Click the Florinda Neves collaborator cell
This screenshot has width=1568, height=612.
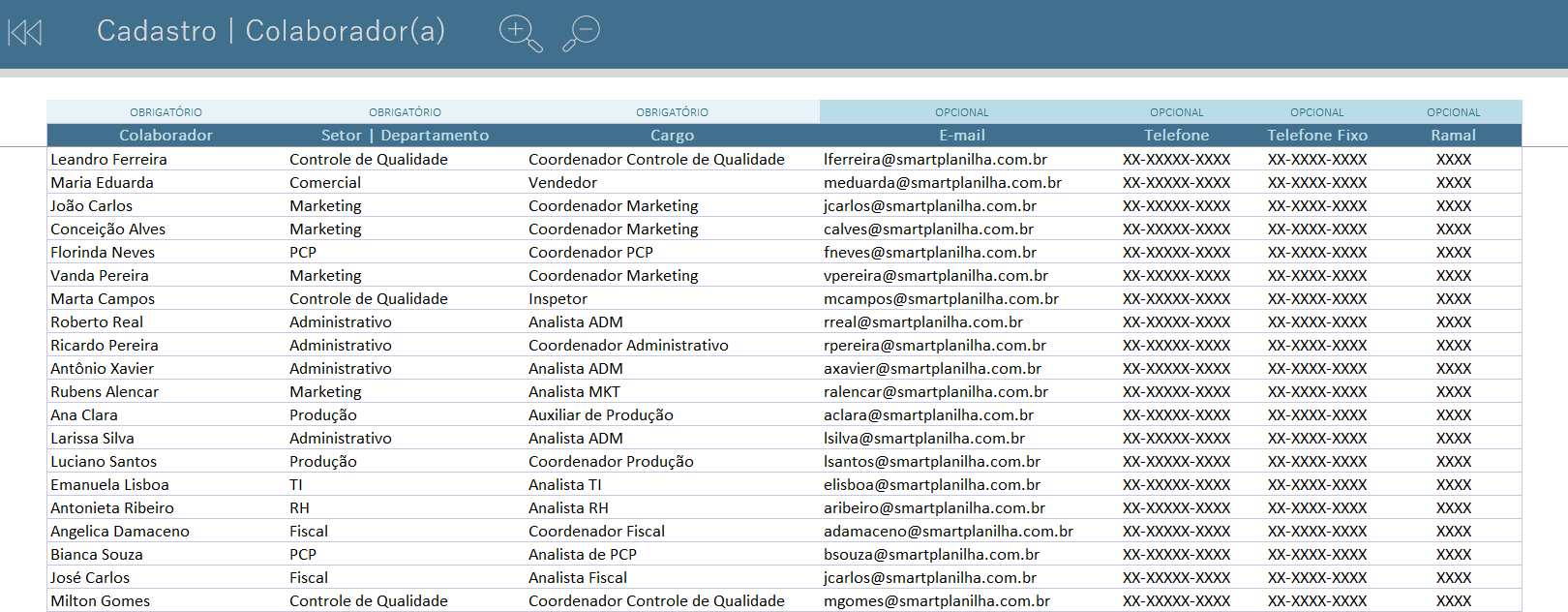103,253
